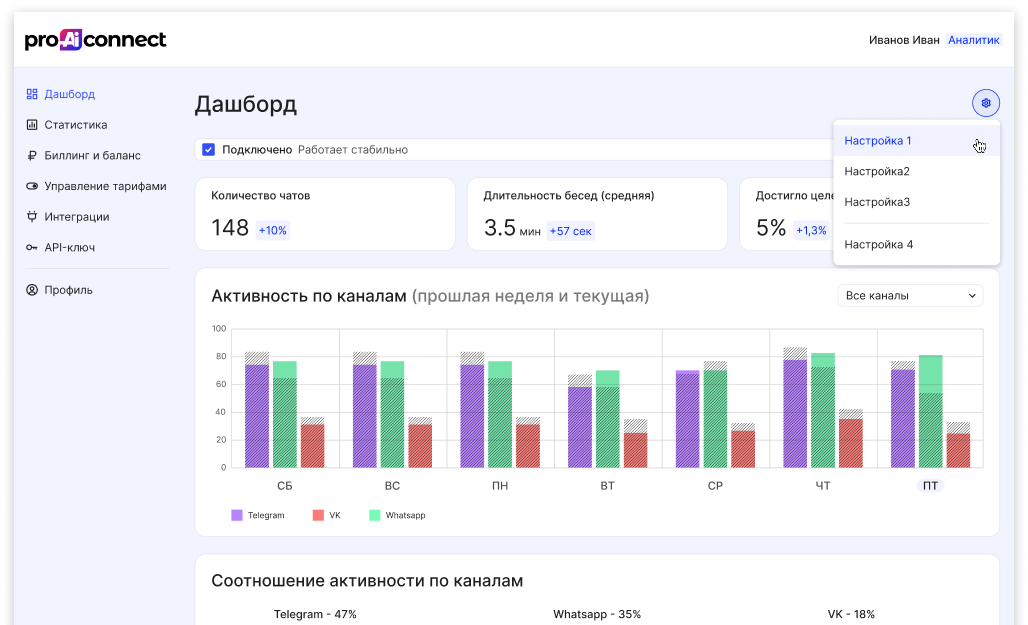The height and width of the screenshot is (625, 1028).
Task: Choose Настройка 1 from settings menu
Action: [x=878, y=141]
